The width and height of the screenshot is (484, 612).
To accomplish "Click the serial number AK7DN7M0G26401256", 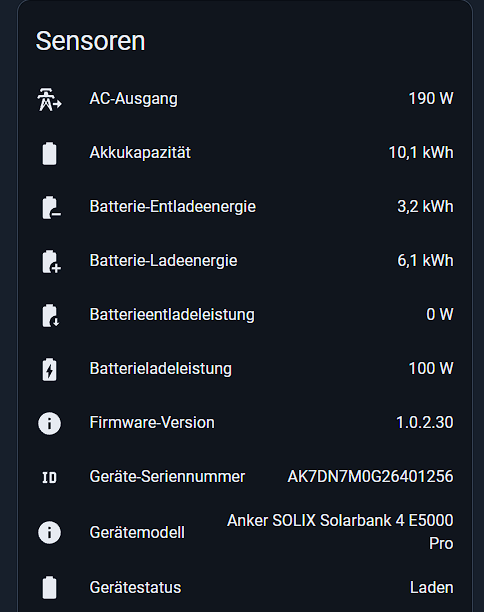I will click(370, 477).
